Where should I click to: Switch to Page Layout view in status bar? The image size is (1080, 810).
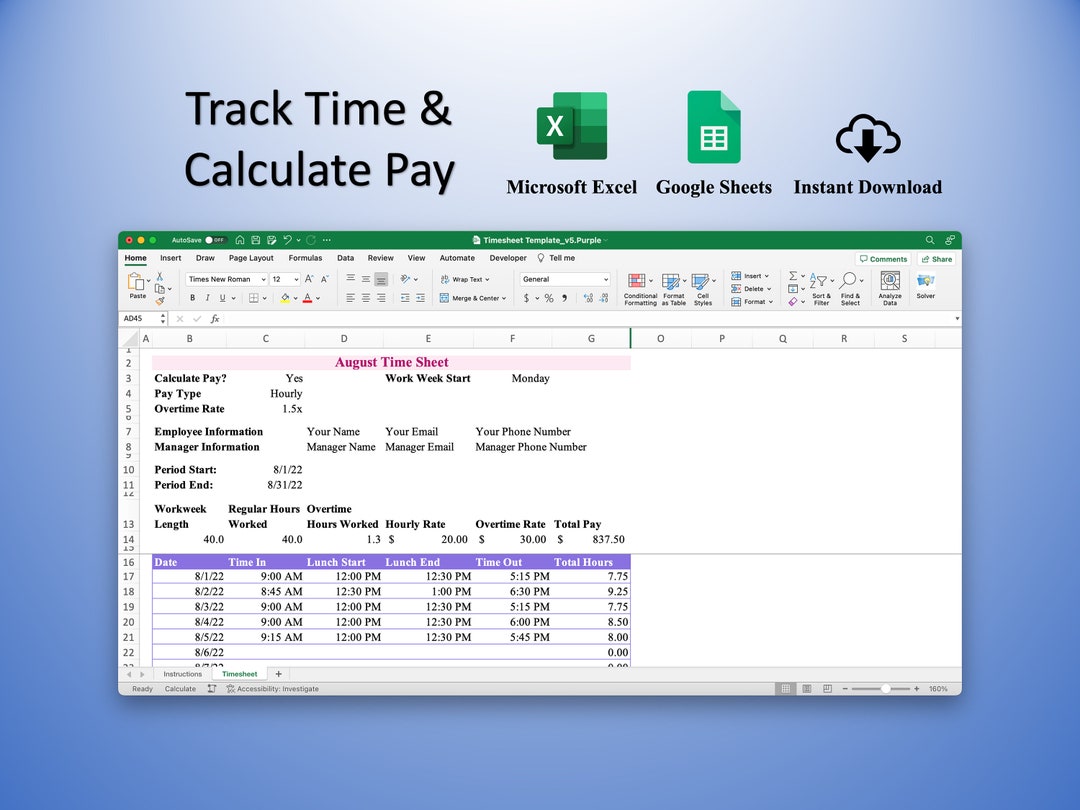pos(807,688)
